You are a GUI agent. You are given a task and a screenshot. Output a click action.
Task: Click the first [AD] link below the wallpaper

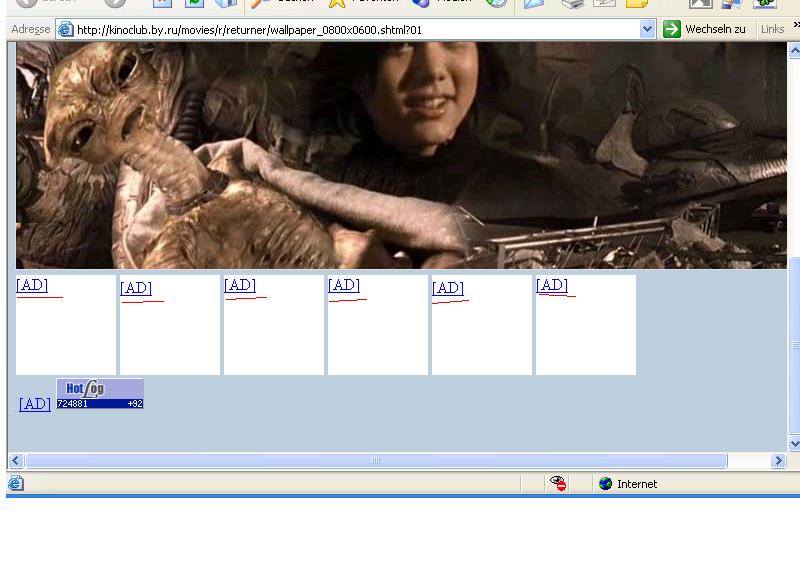tap(32, 285)
